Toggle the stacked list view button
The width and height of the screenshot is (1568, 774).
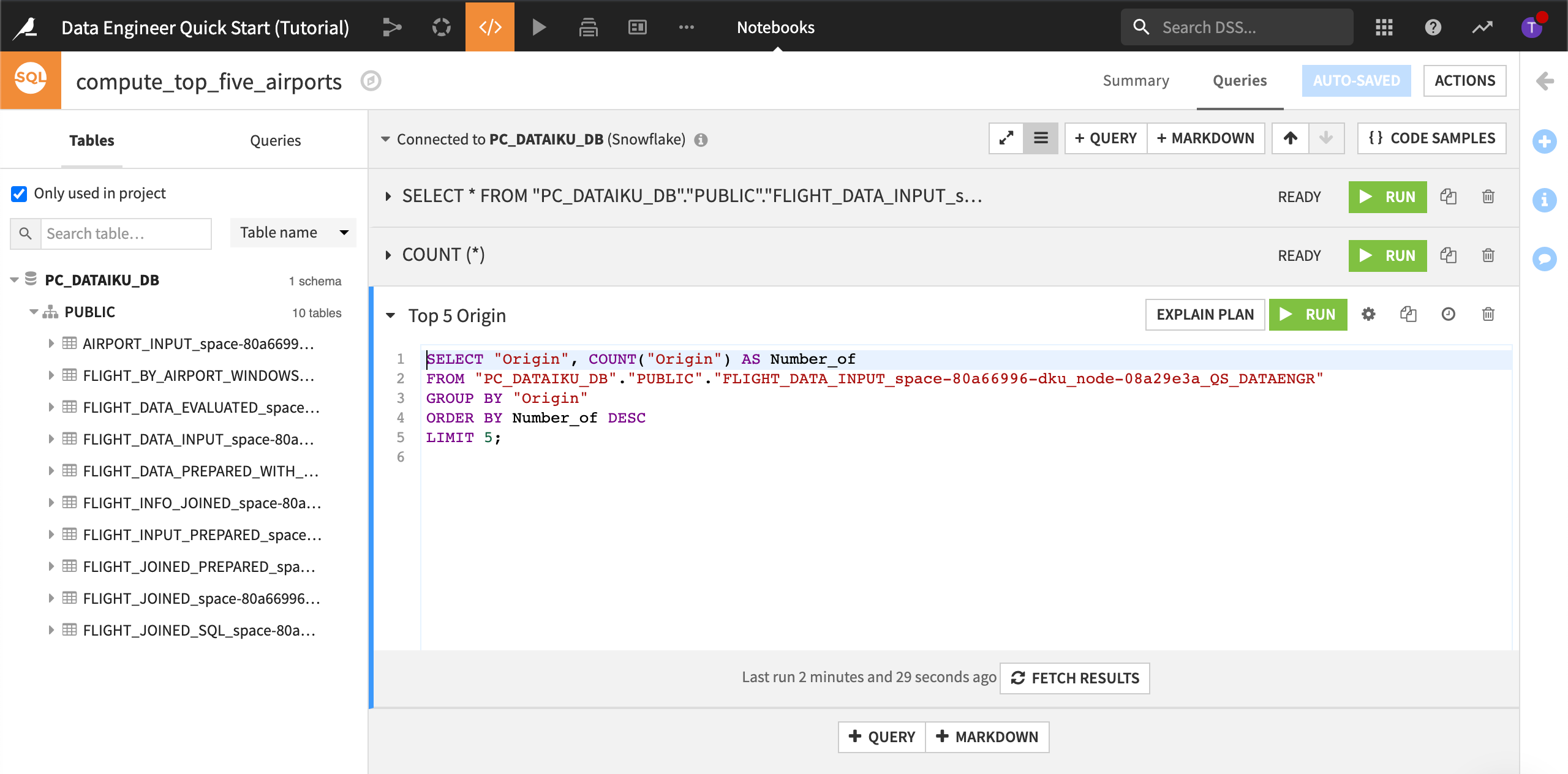(1041, 138)
